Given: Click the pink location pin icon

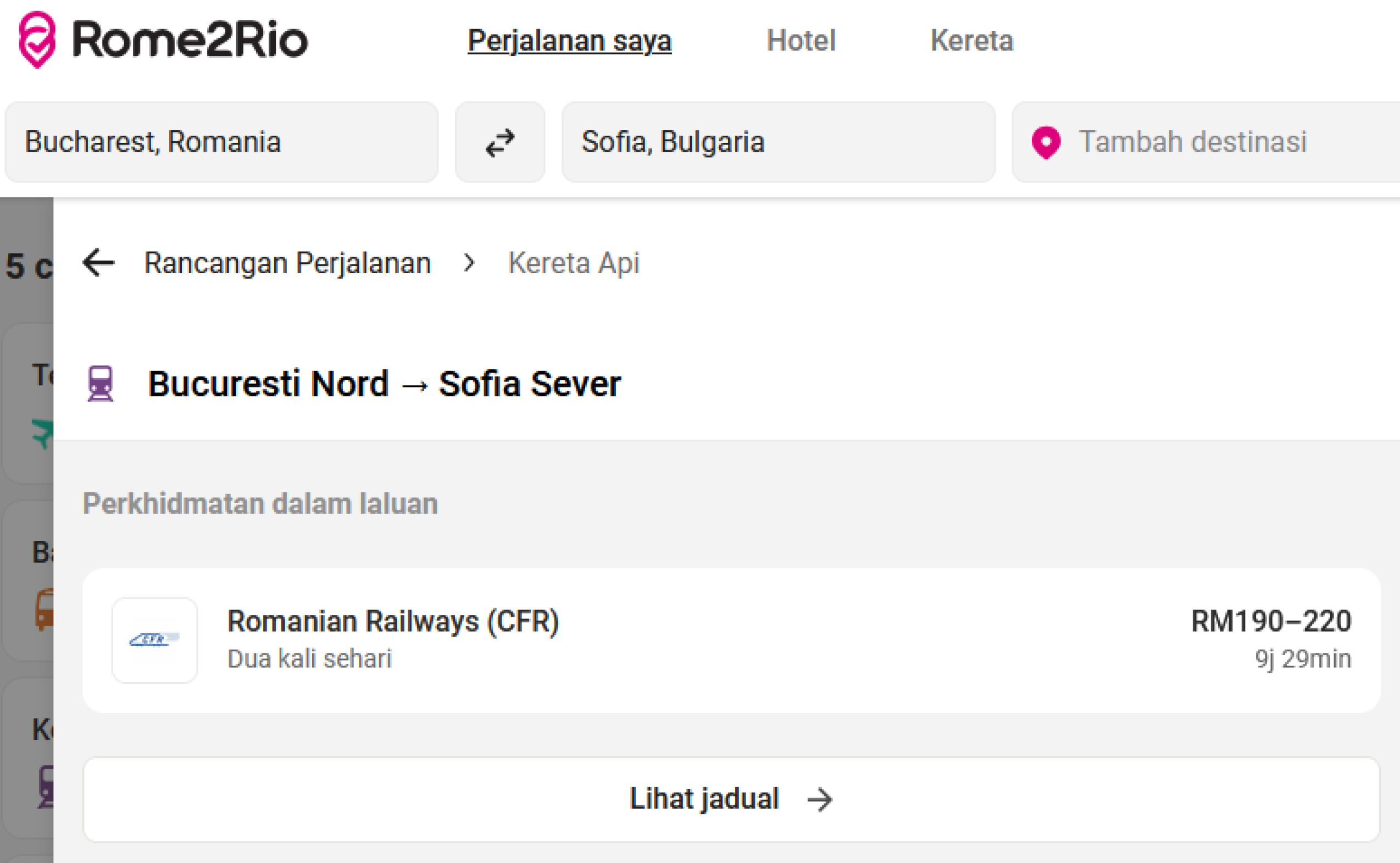Looking at the screenshot, I should [1046, 143].
